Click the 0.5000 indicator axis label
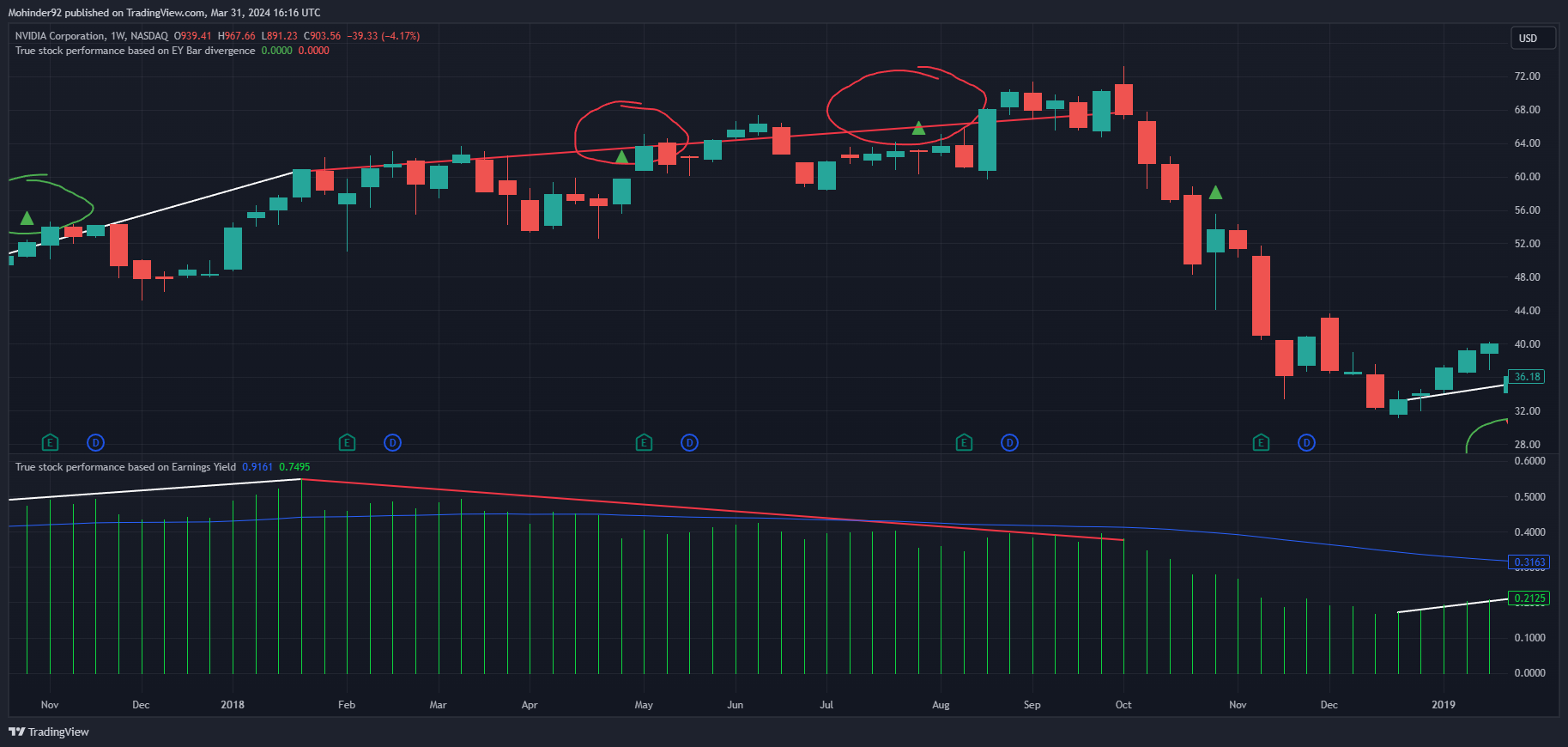This screenshot has height=747, width=1568. pyautogui.click(x=1529, y=497)
